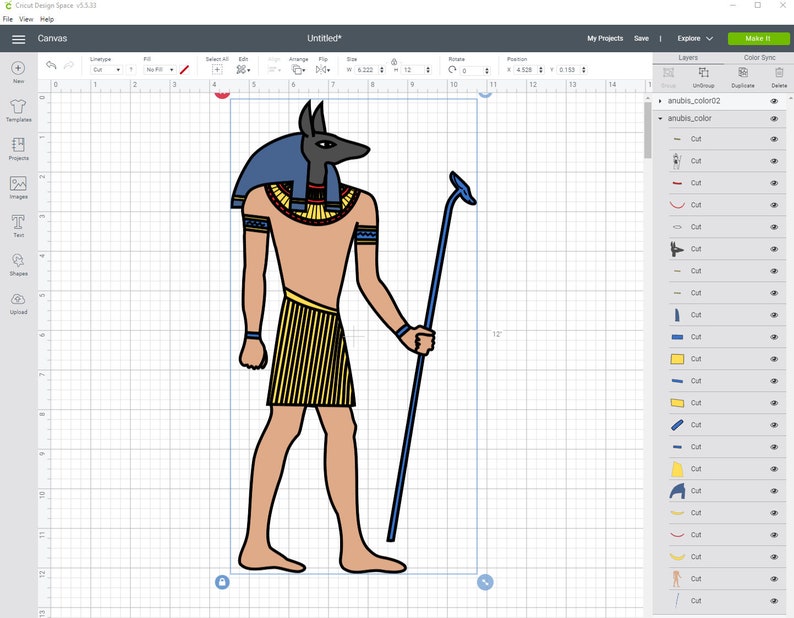Open the Help menu

pos(47,19)
